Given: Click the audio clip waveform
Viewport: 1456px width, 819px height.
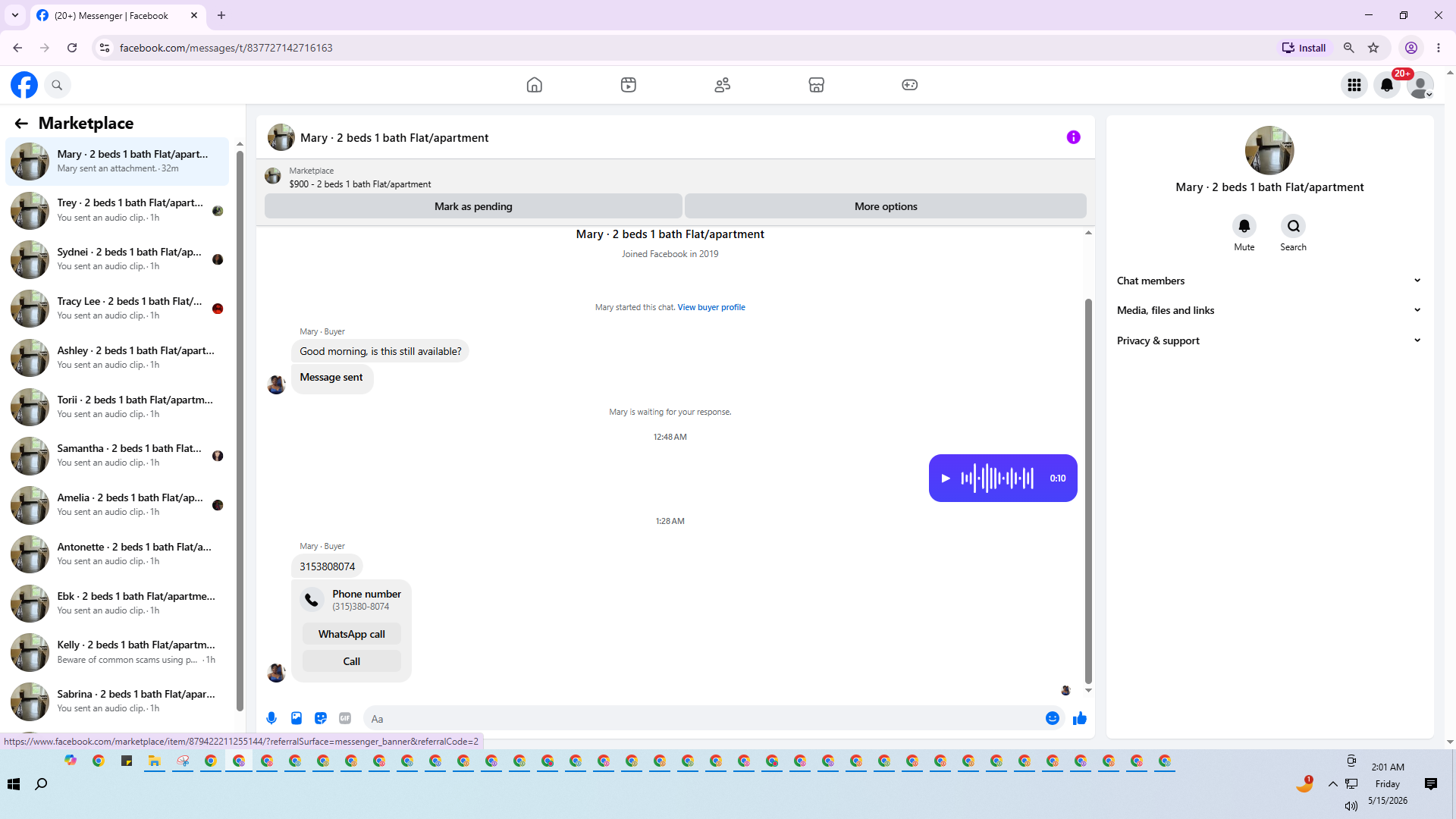Looking at the screenshot, I should [x=997, y=479].
